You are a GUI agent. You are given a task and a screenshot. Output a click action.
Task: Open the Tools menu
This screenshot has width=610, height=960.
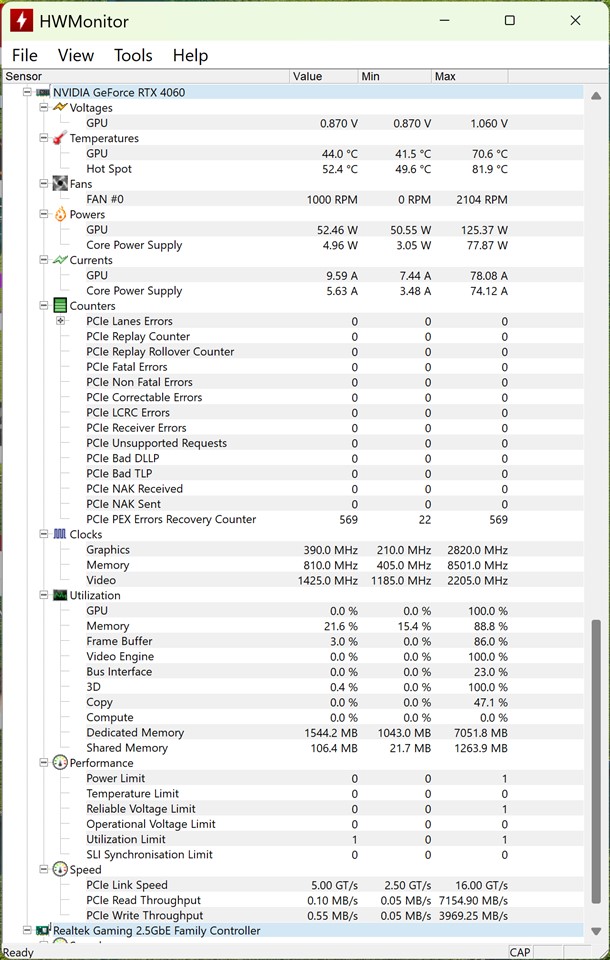click(x=133, y=55)
